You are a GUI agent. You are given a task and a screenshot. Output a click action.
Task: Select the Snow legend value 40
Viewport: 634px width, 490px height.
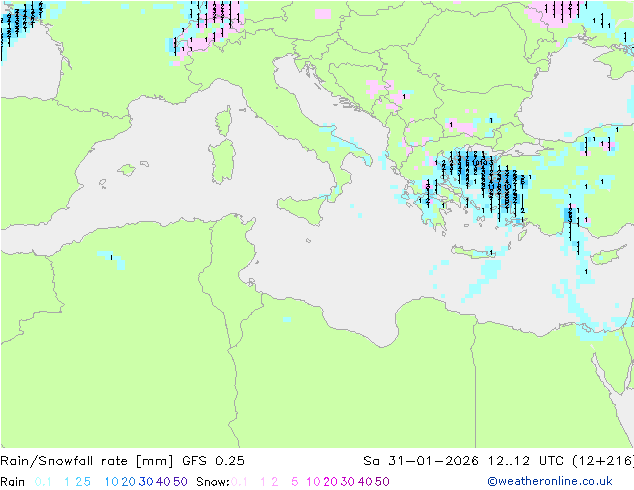(x=365, y=482)
